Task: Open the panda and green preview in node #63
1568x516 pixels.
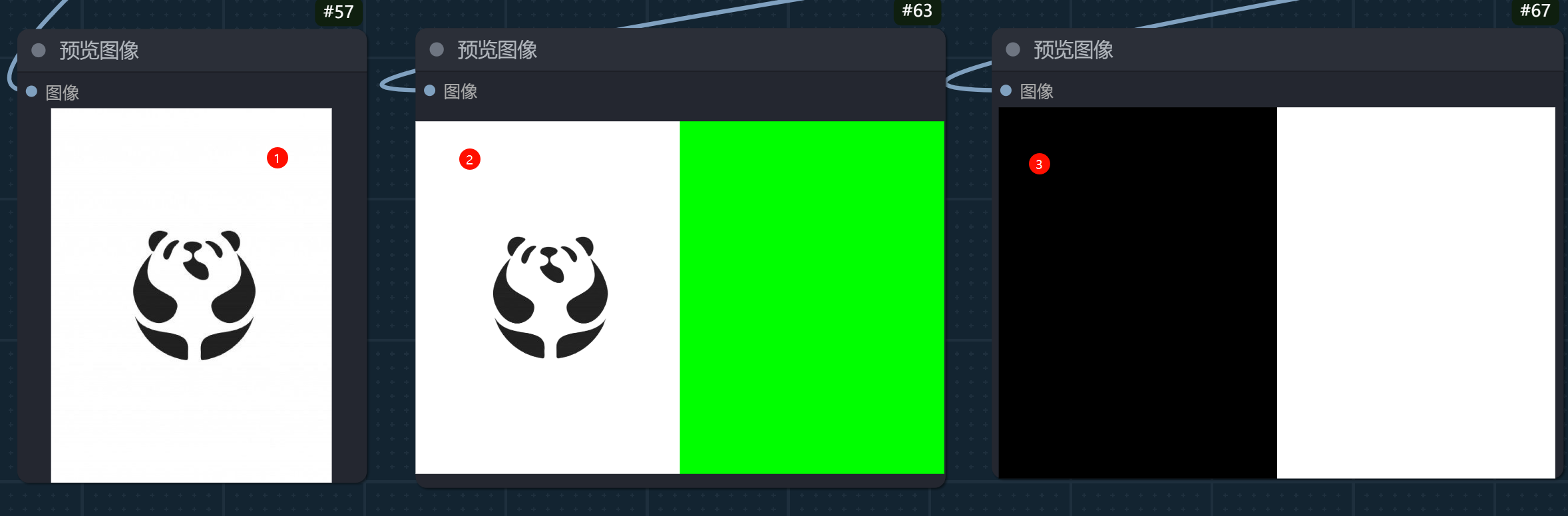Action: (x=680, y=298)
